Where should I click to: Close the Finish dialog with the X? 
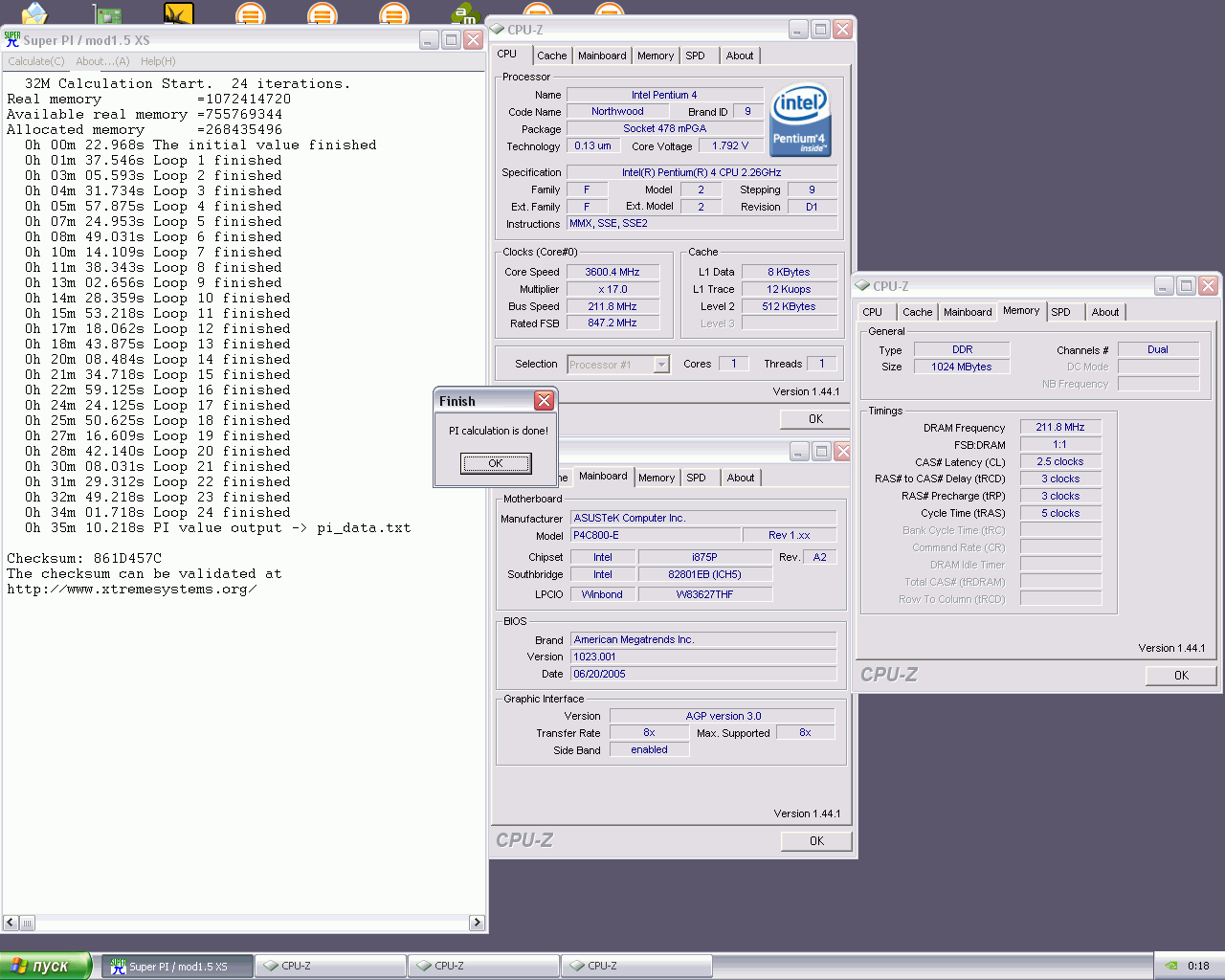[x=544, y=400]
